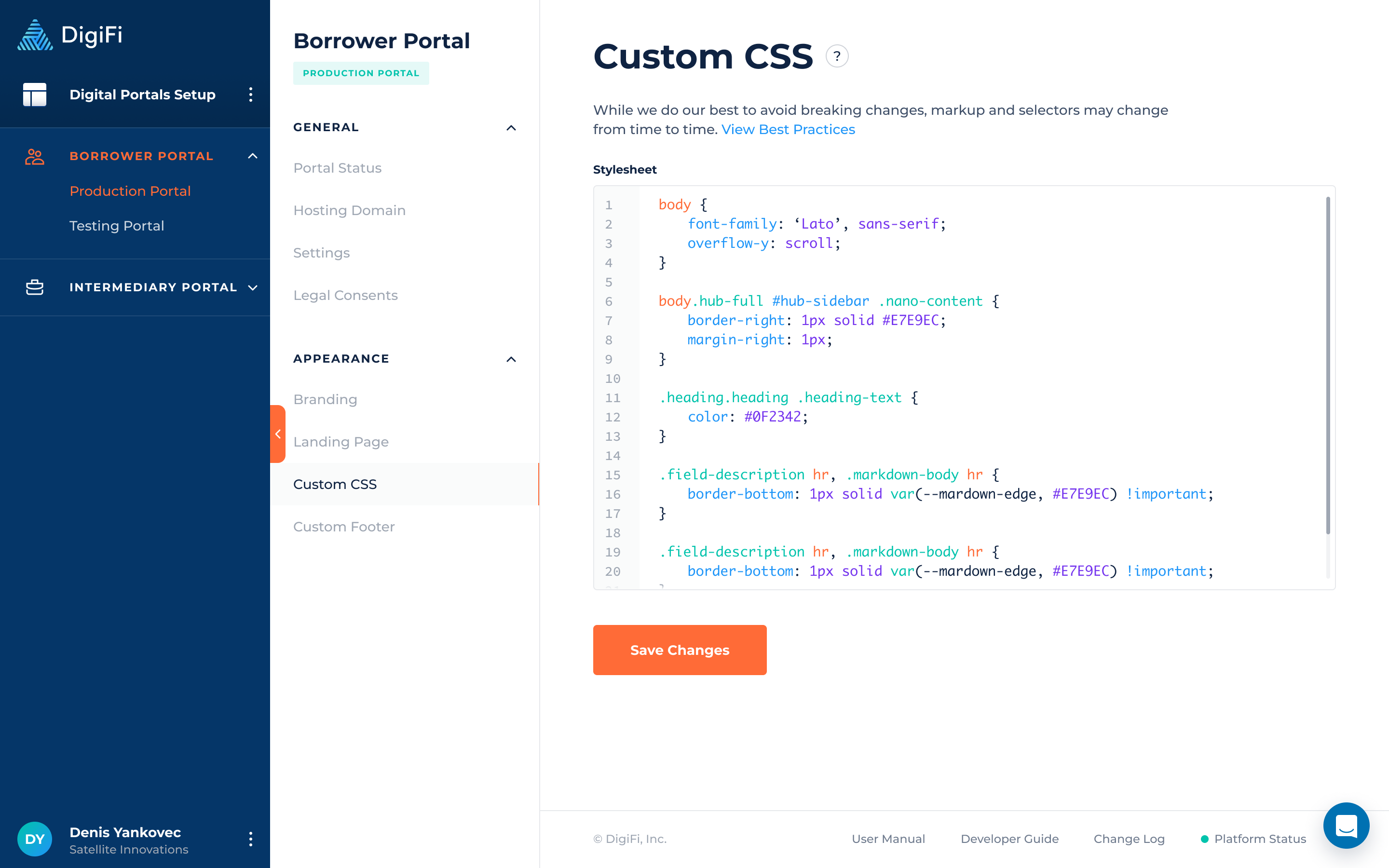
Task: Go to the Custom Footer page
Action: click(344, 527)
